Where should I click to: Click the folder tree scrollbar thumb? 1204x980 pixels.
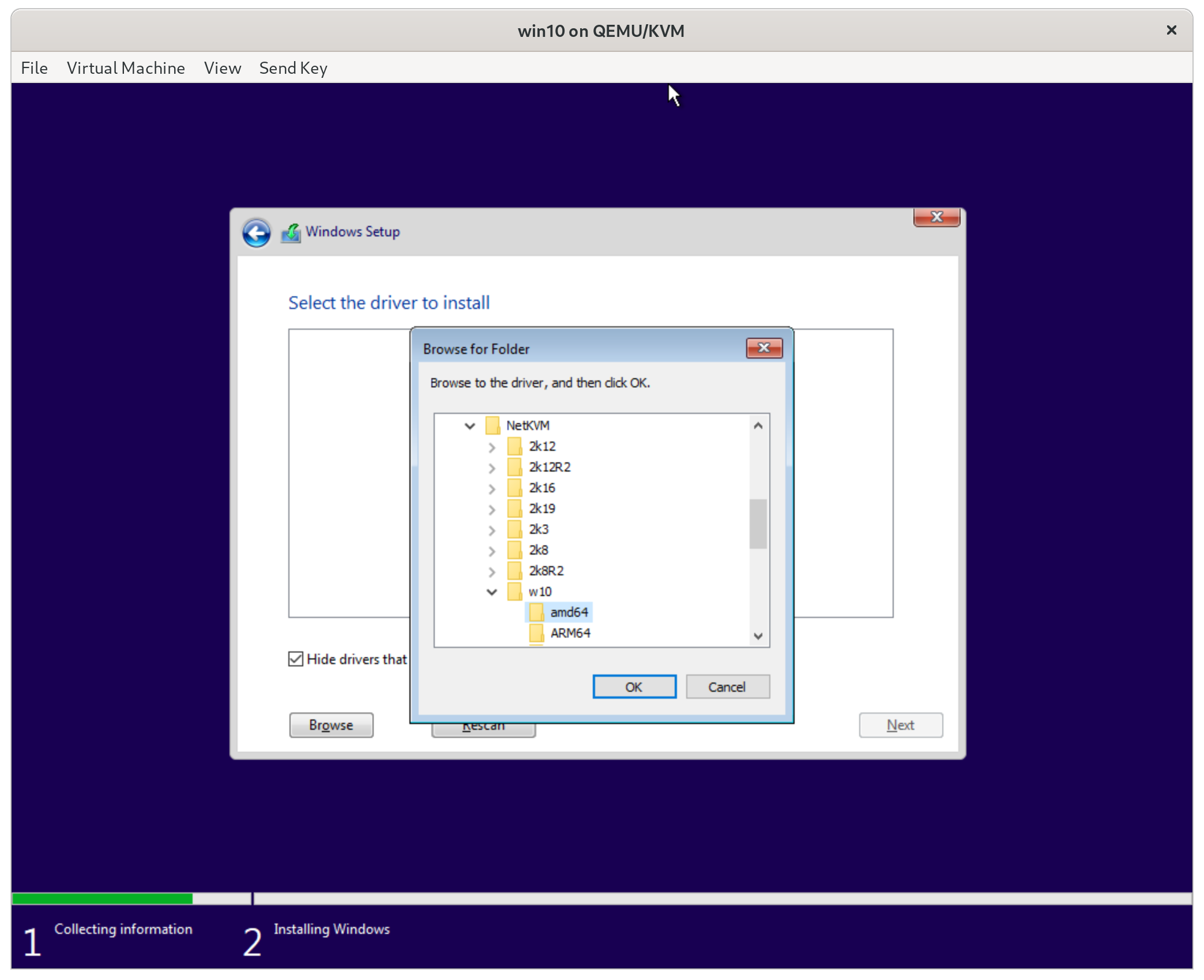coord(758,523)
